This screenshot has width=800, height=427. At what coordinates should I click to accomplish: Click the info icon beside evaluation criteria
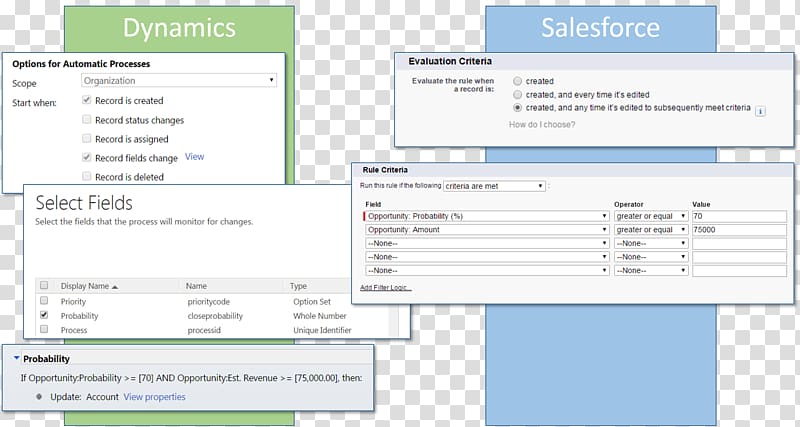coord(760,111)
